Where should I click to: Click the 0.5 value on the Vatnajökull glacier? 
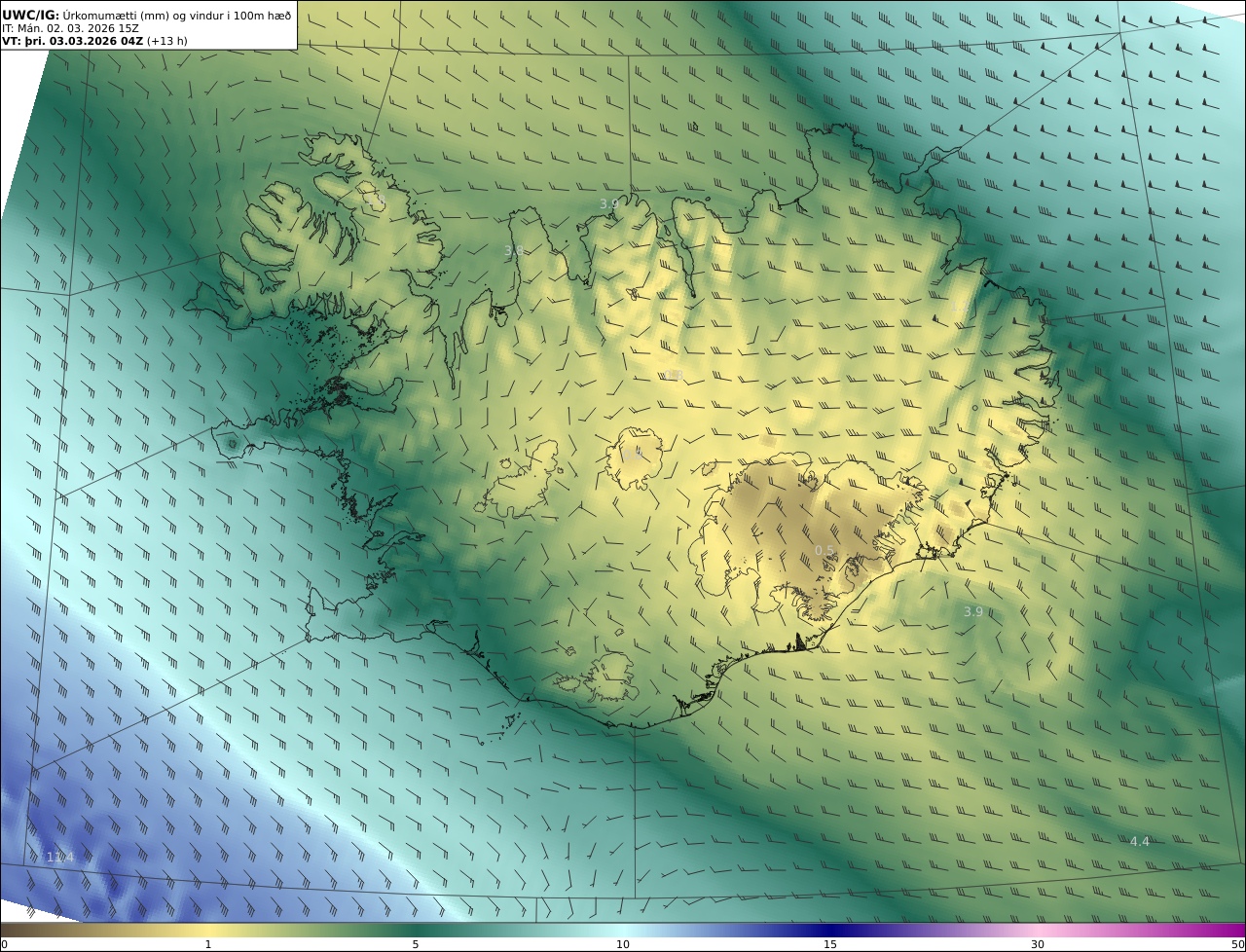point(825,550)
